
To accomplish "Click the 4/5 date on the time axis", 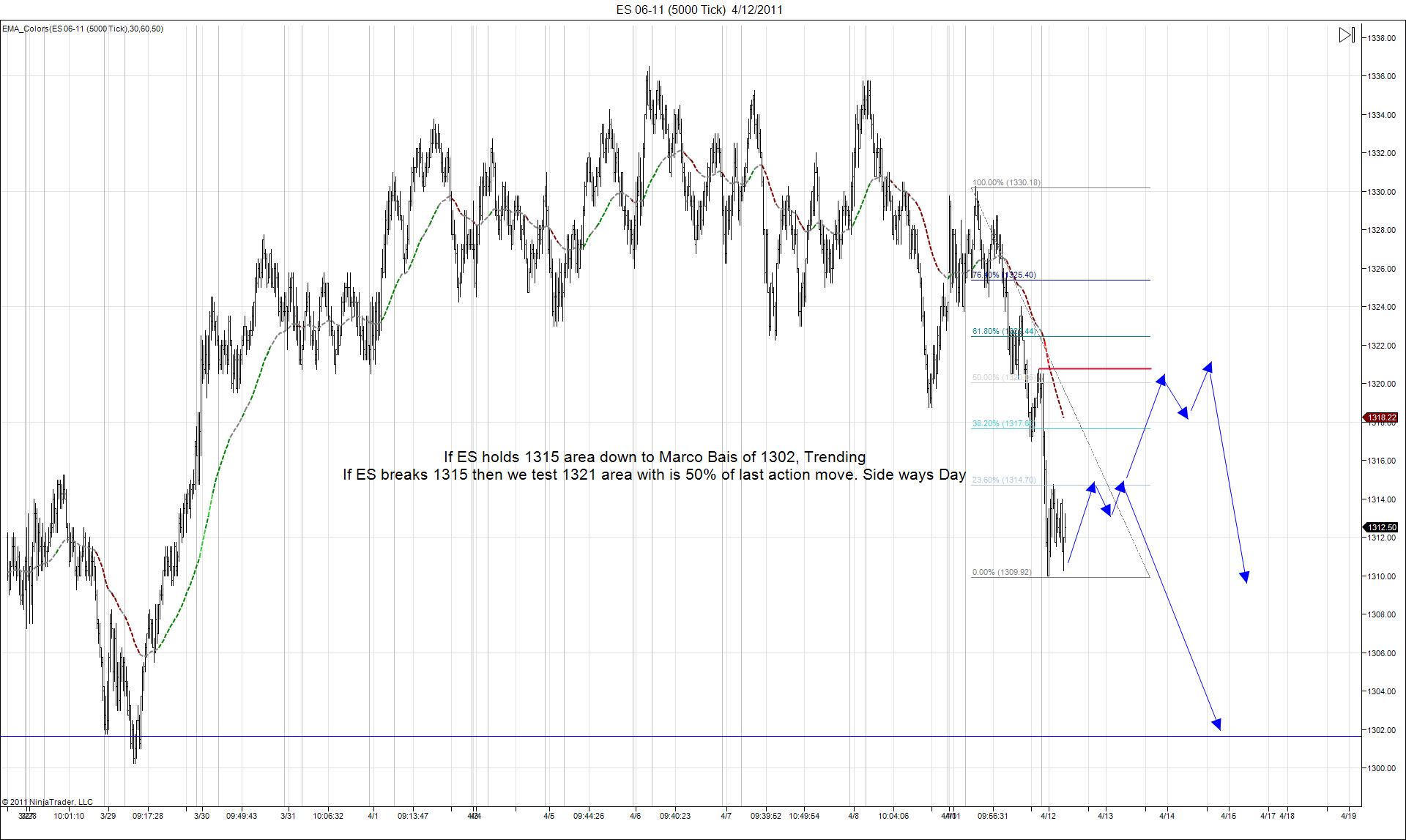I will coord(549,815).
